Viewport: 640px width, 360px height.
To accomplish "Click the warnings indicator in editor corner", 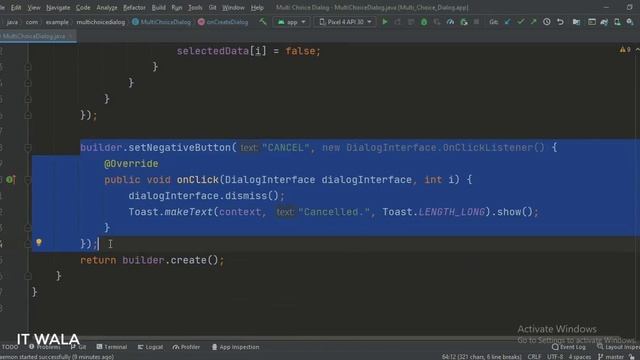I will [x=625, y=49].
